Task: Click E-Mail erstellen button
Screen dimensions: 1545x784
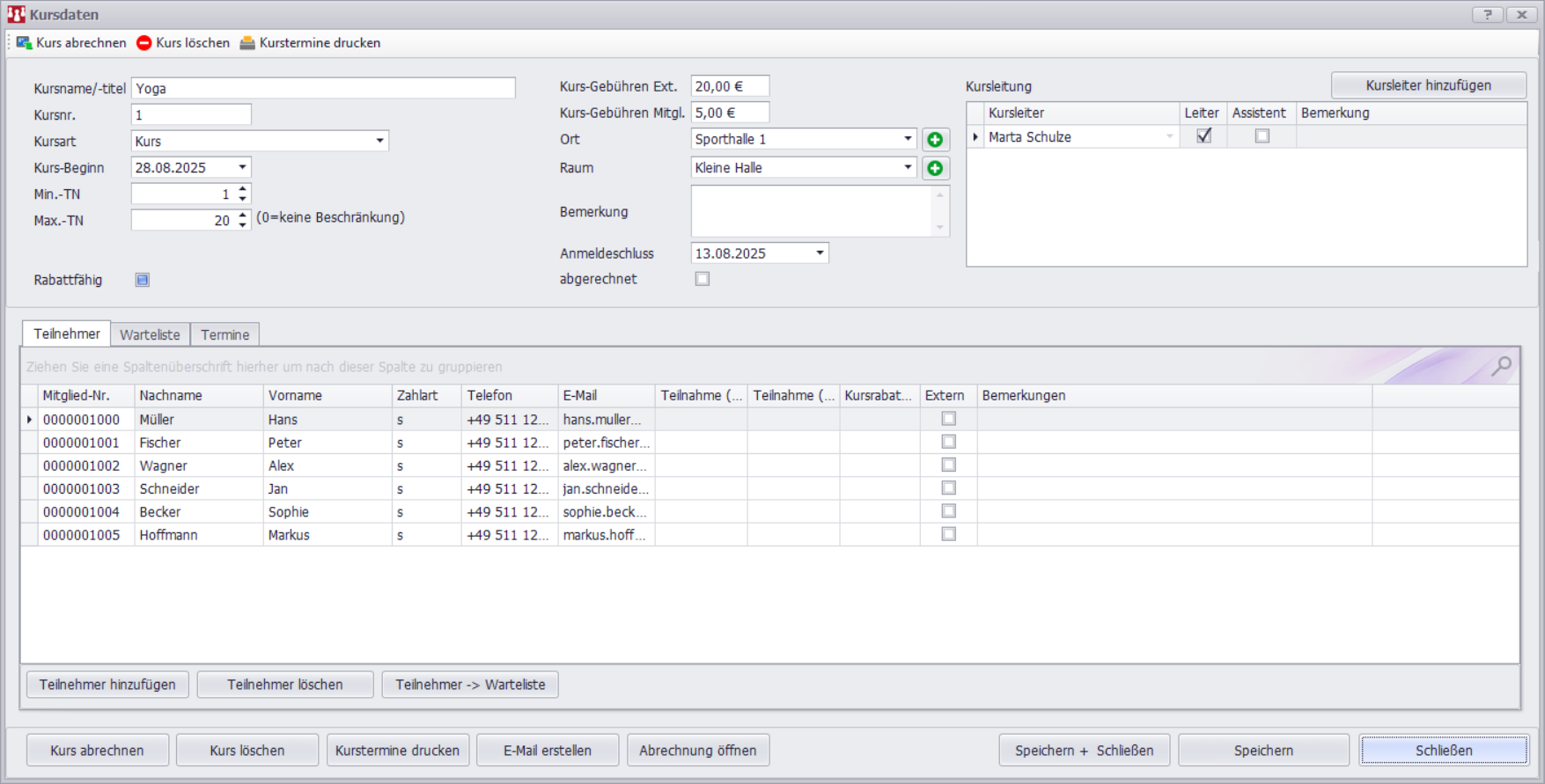Action: 548,751
